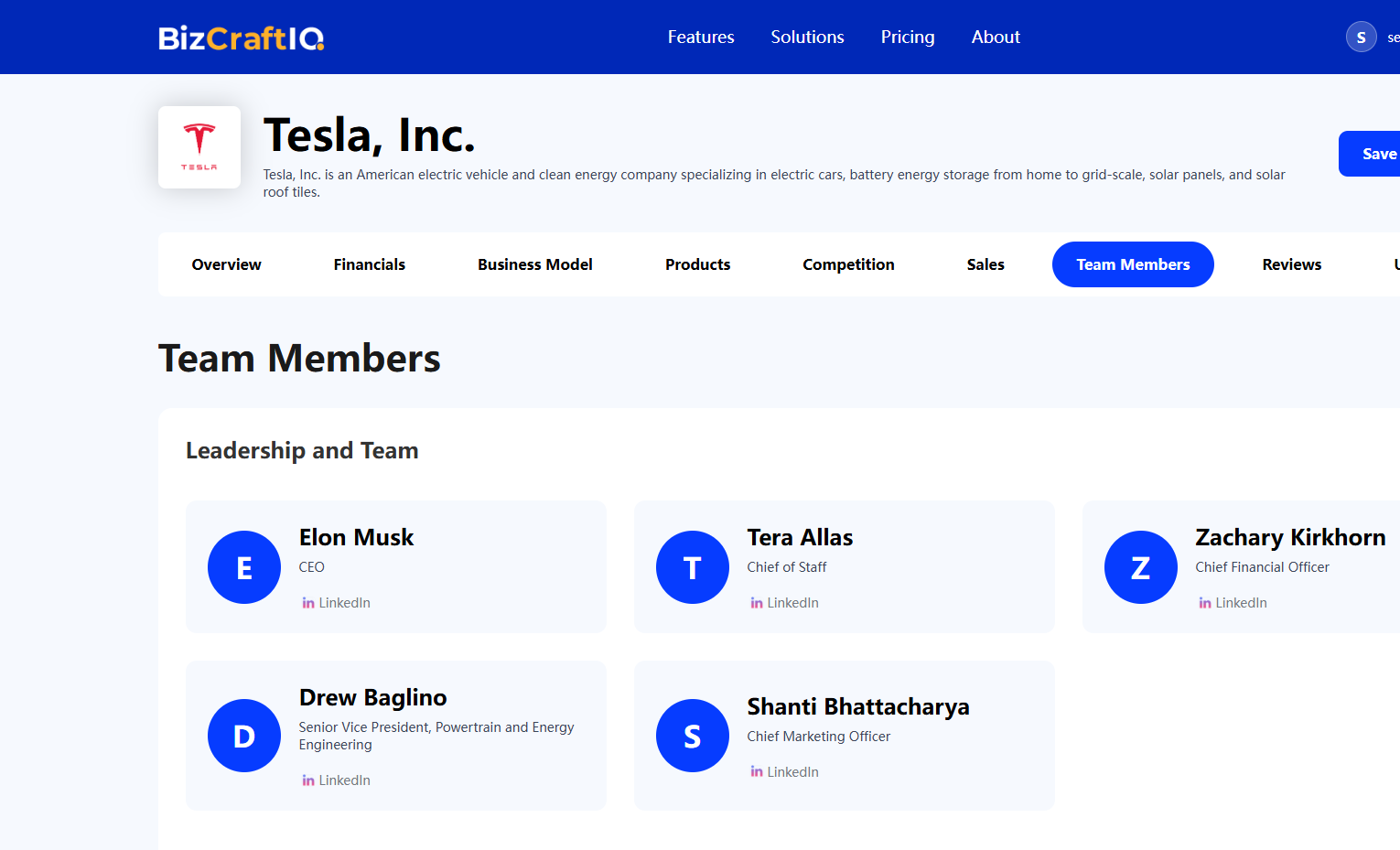
Task: Select the Team Members tab
Action: click(1133, 264)
